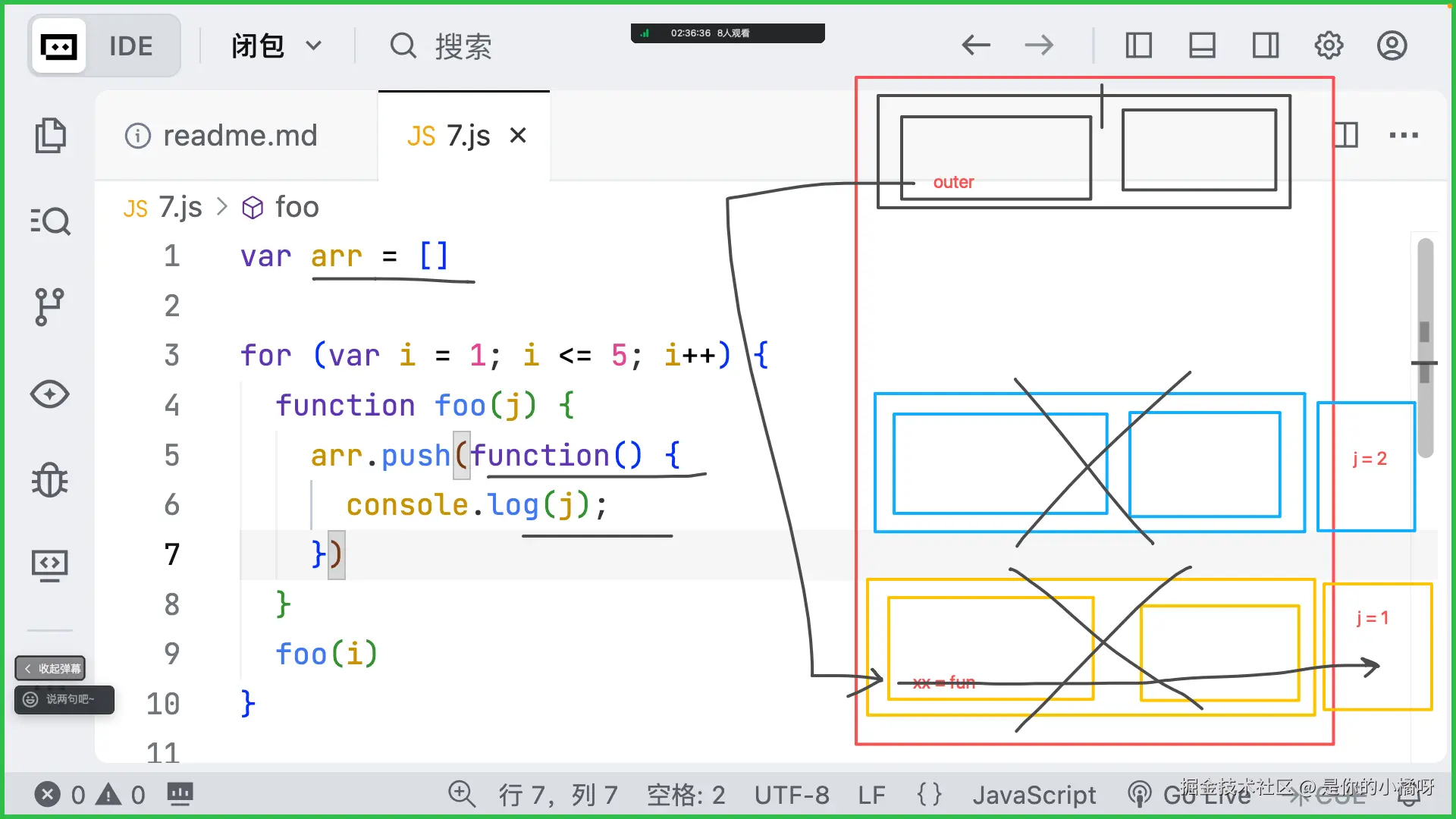Viewport: 1456px width, 819px height.
Task: Navigate back with left arrow
Action: (x=976, y=45)
